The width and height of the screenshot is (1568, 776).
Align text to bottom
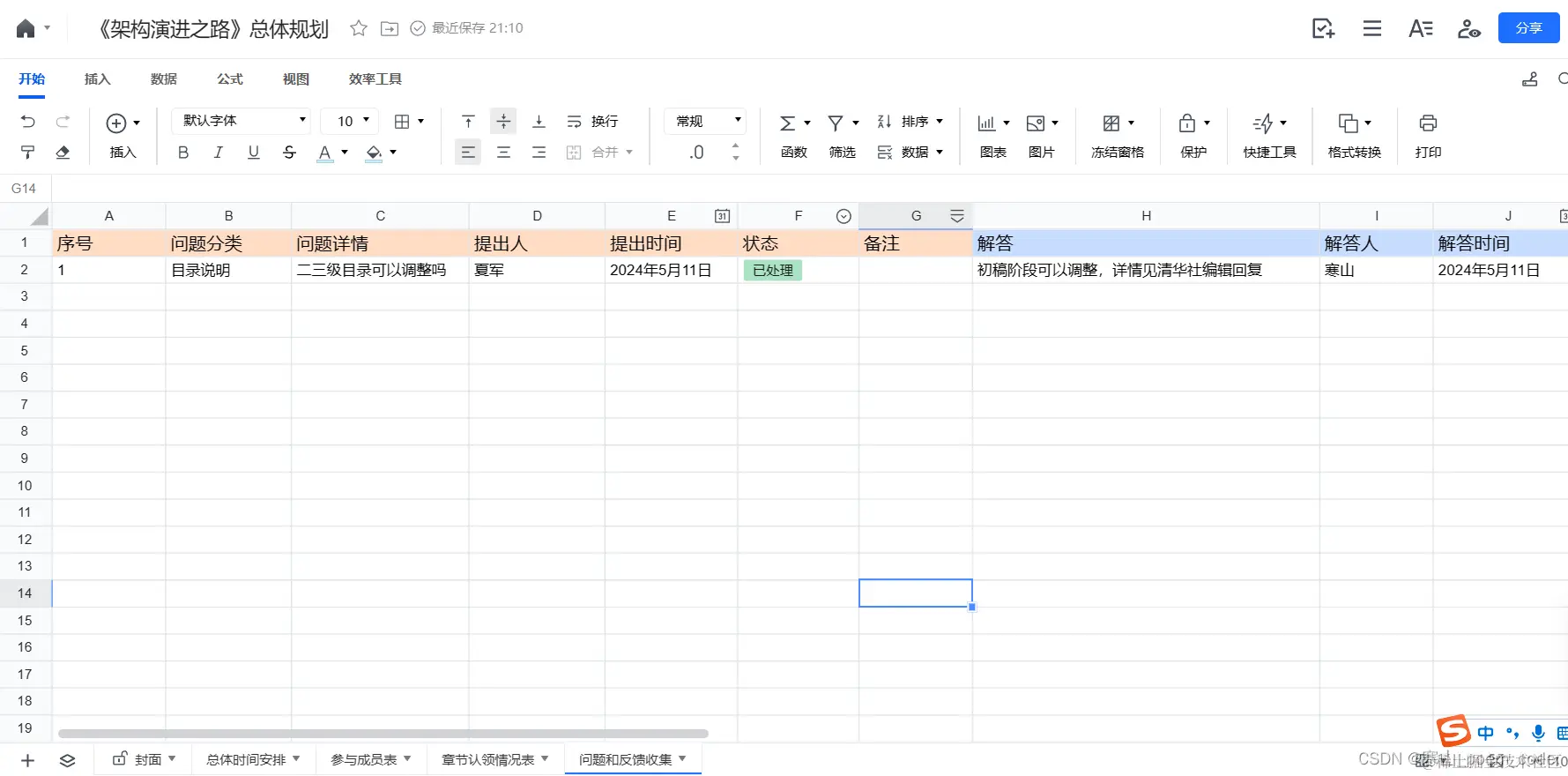tap(539, 122)
